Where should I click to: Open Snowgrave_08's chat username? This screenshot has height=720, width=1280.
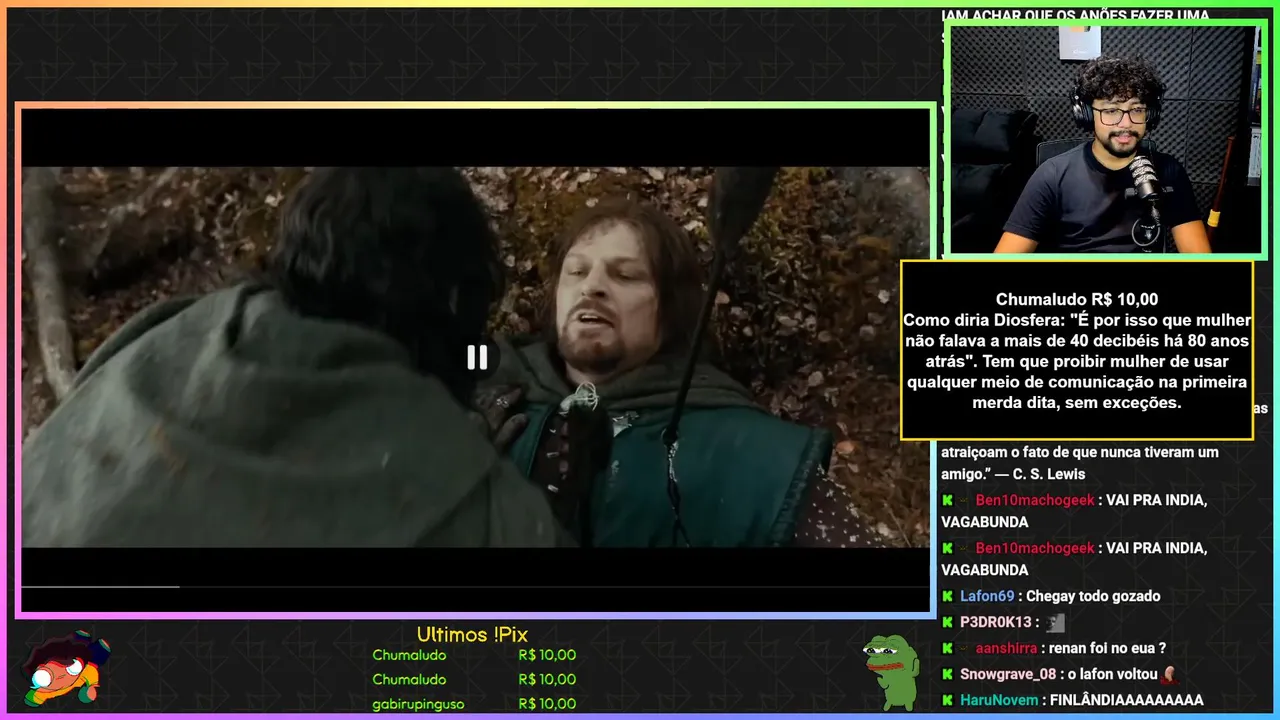click(1008, 674)
